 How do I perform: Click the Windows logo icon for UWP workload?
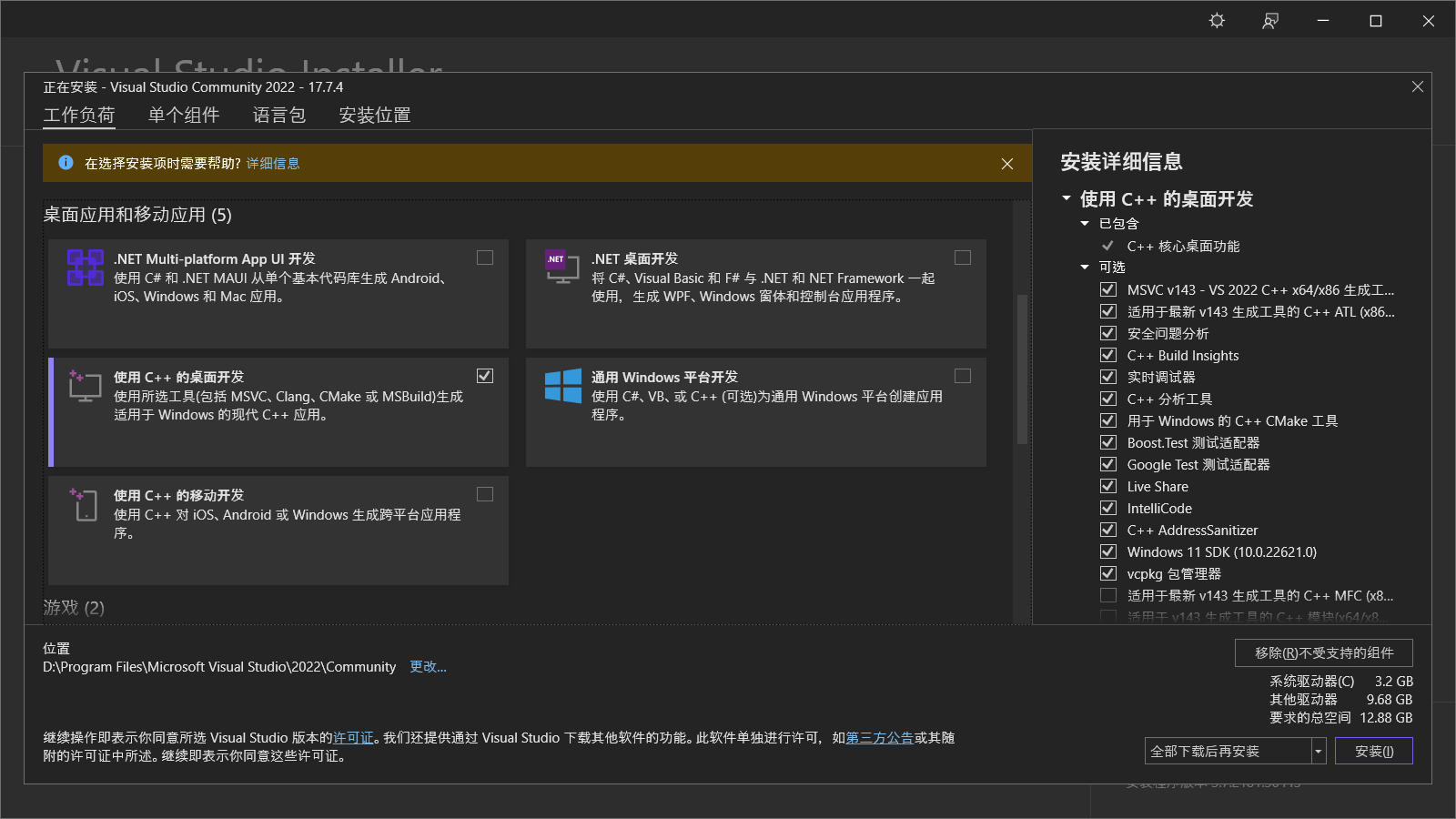[x=562, y=386]
